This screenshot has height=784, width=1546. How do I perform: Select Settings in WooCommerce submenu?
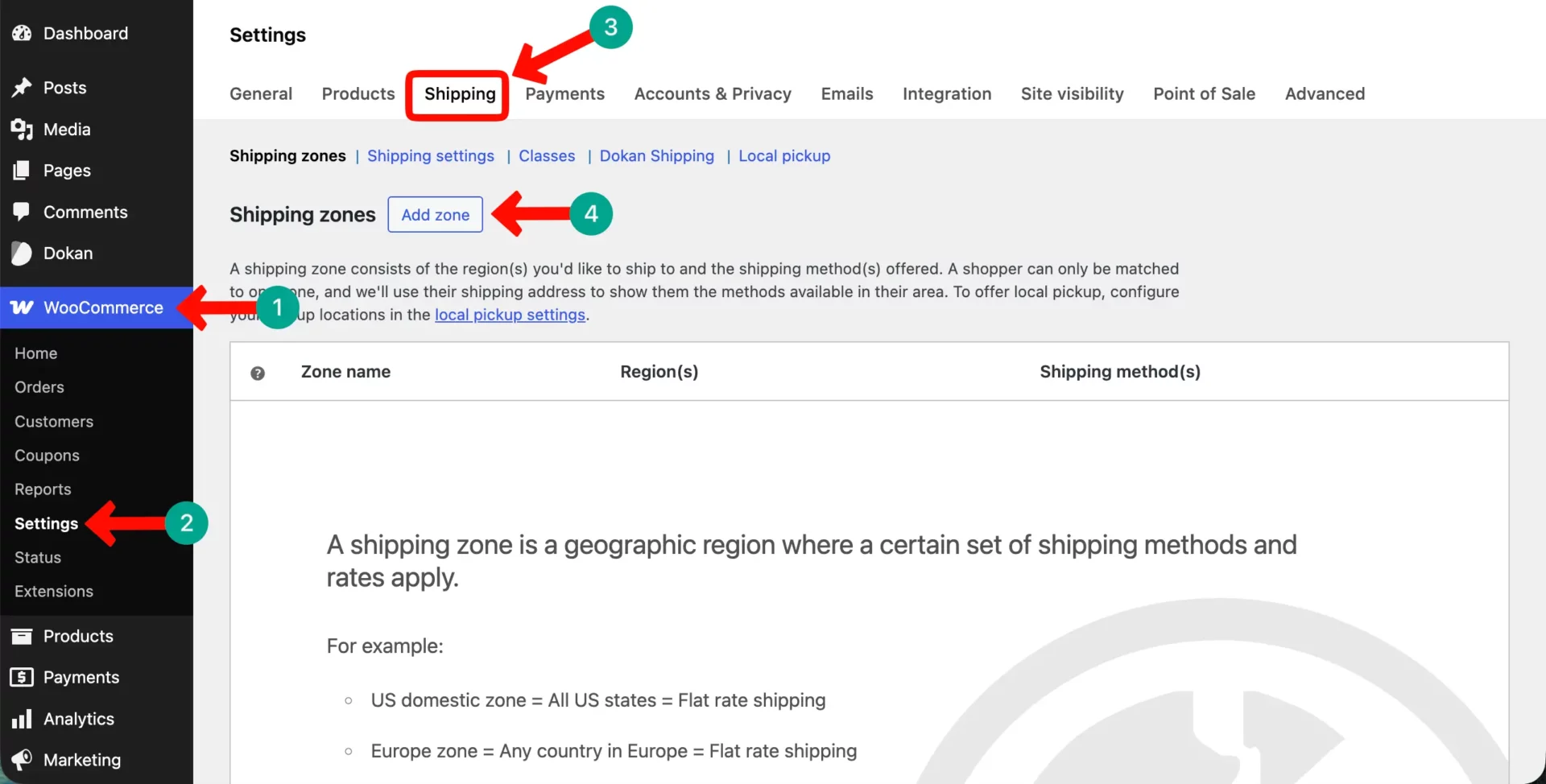tap(46, 523)
